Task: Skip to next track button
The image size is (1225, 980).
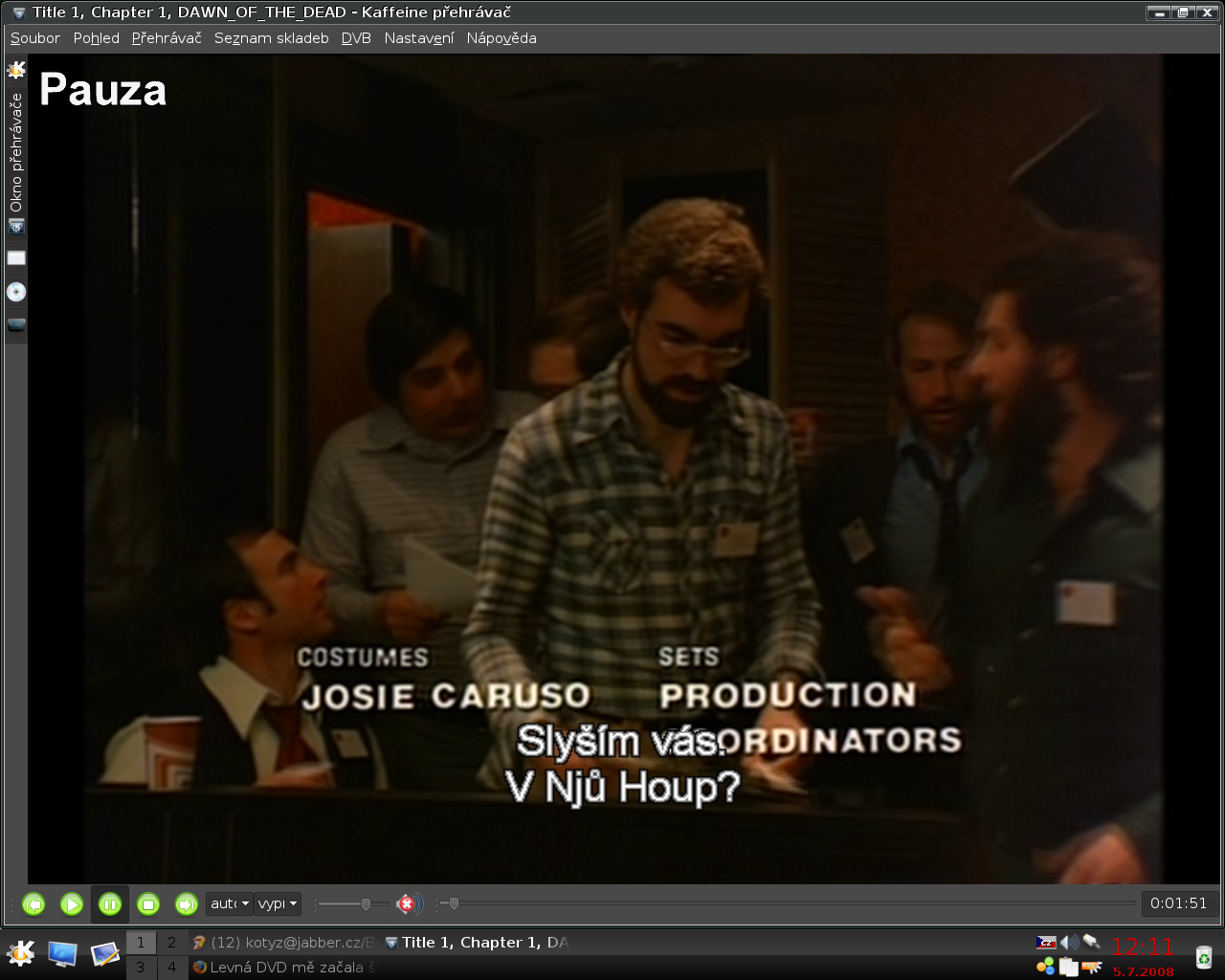Action: (x=187, y=903)
